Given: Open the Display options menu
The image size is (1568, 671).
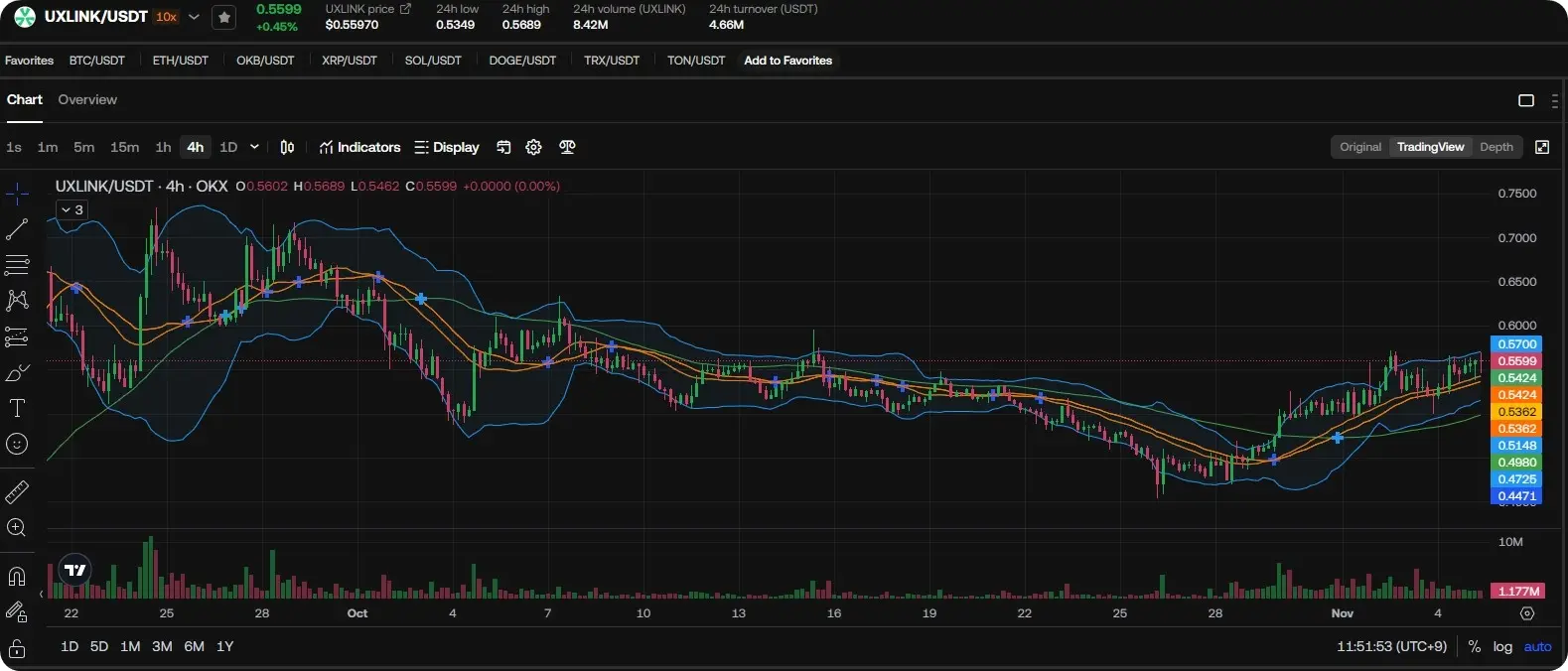Looking at the screenshot, I should (x=447, y=147).
